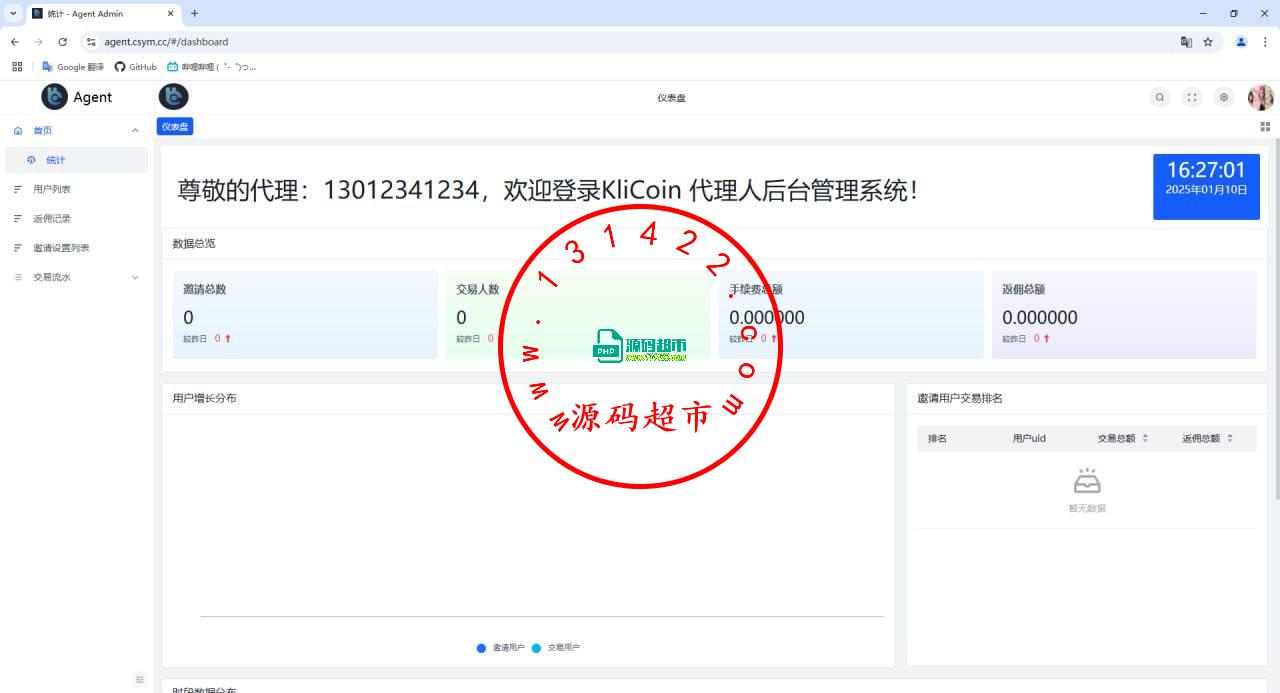Expand the 交易流水 submenu chevron
Viewport: 1280px width, 693px height.
click(135, 277)
